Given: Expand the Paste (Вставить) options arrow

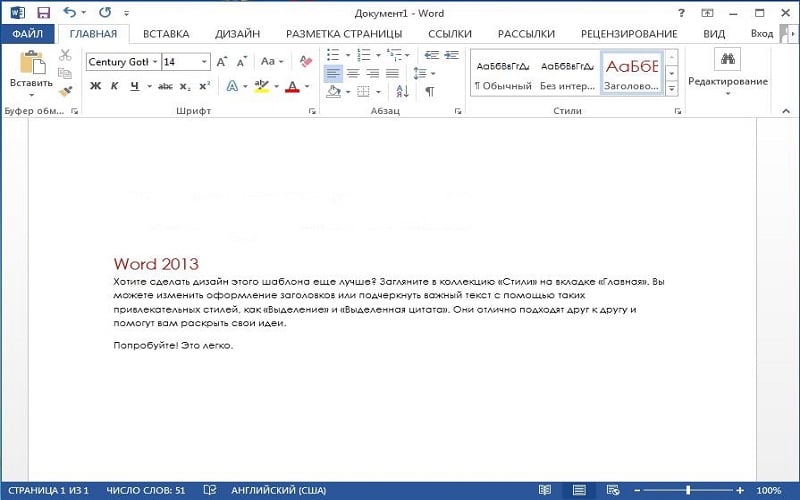Looking at the screenshot, I should click(32, 95).
